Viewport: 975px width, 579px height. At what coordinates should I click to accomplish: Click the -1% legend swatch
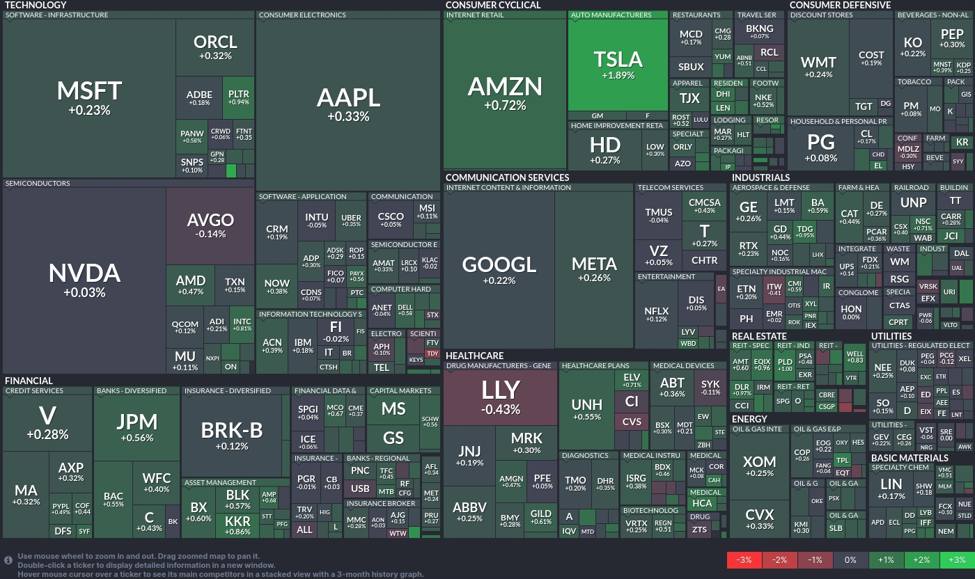814,560
